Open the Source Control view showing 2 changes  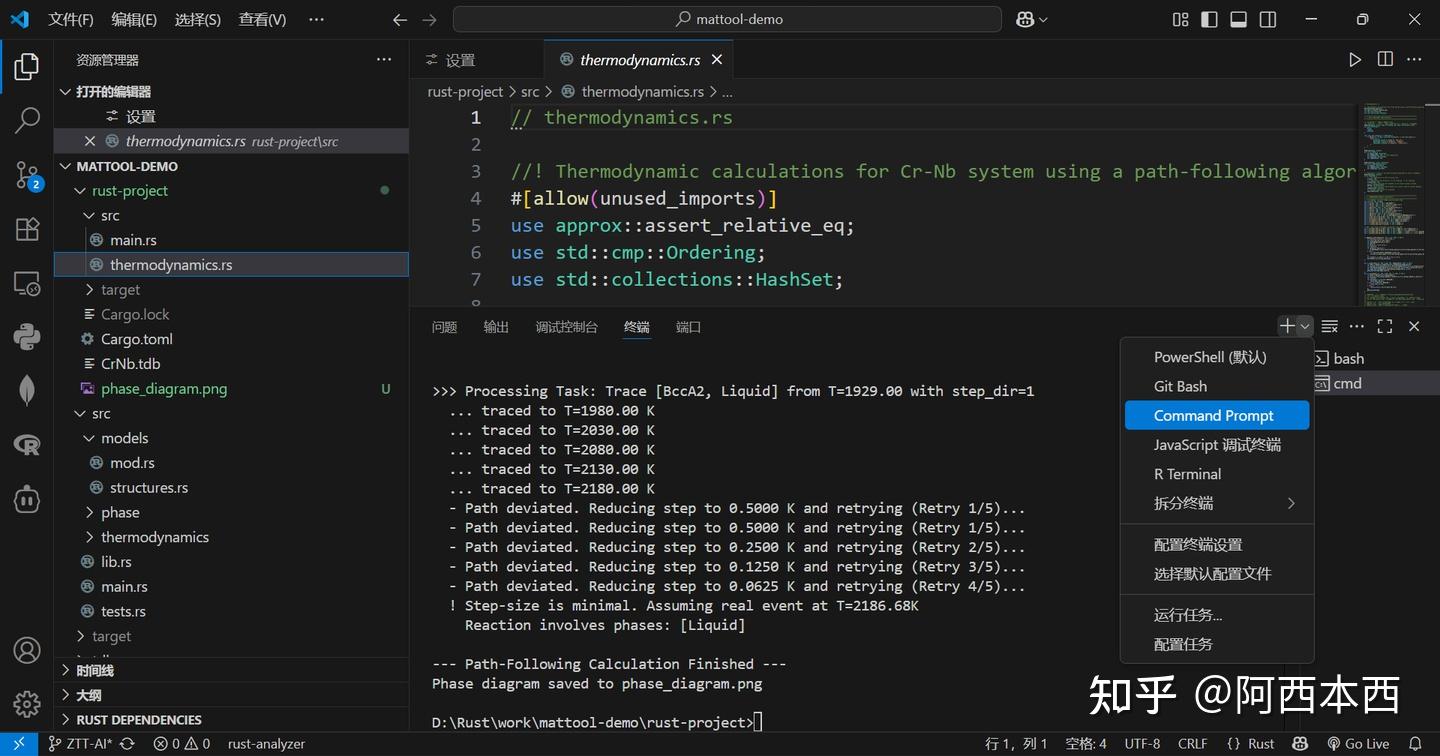click(x=26, y=175)
